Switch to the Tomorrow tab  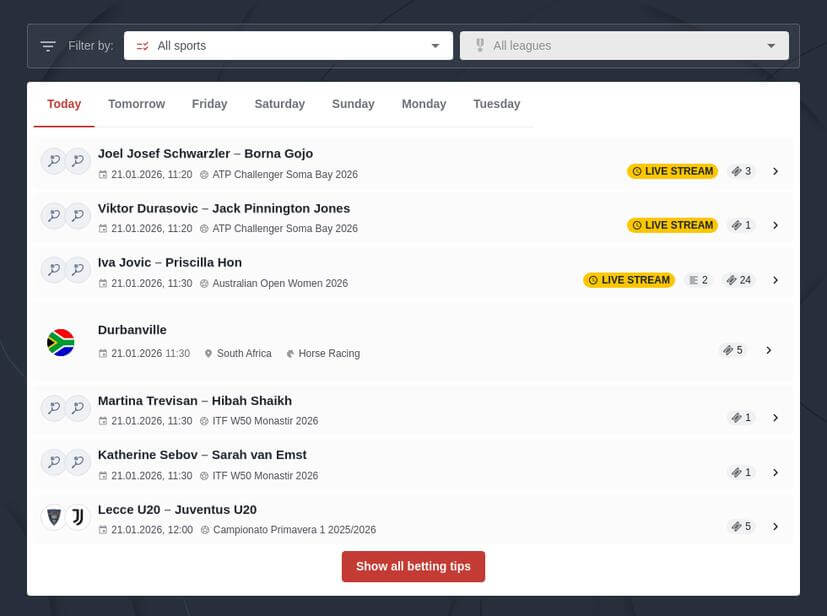[136, 104]
